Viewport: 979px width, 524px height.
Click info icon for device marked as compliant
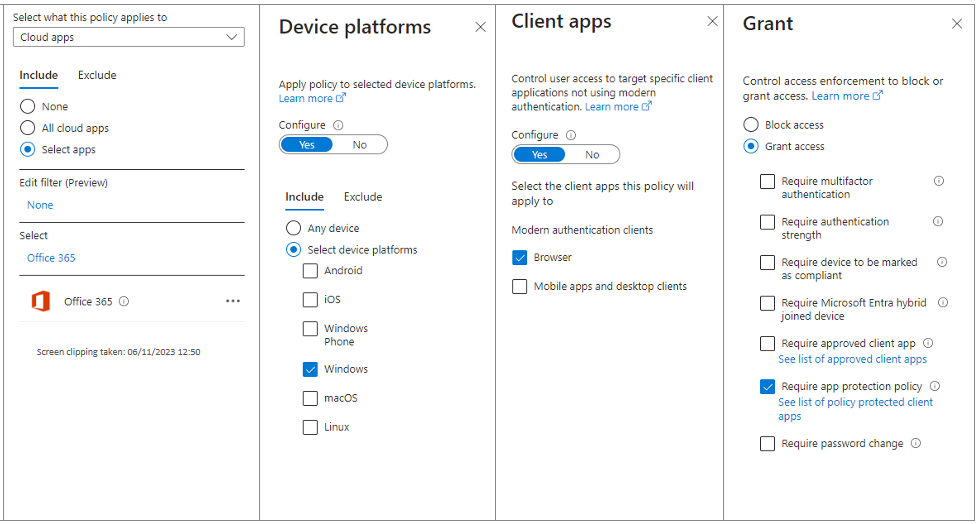[942, 262]
